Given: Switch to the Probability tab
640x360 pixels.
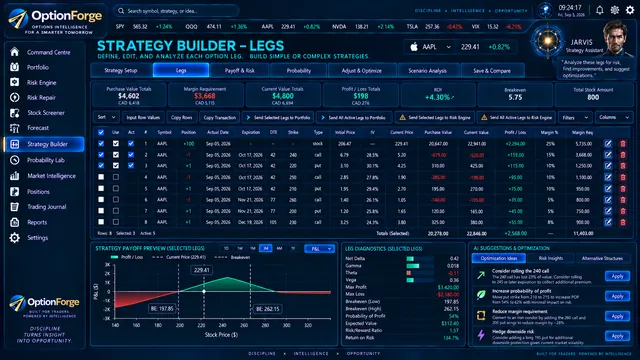Looking at the screenshot, I should click(299, 70).
